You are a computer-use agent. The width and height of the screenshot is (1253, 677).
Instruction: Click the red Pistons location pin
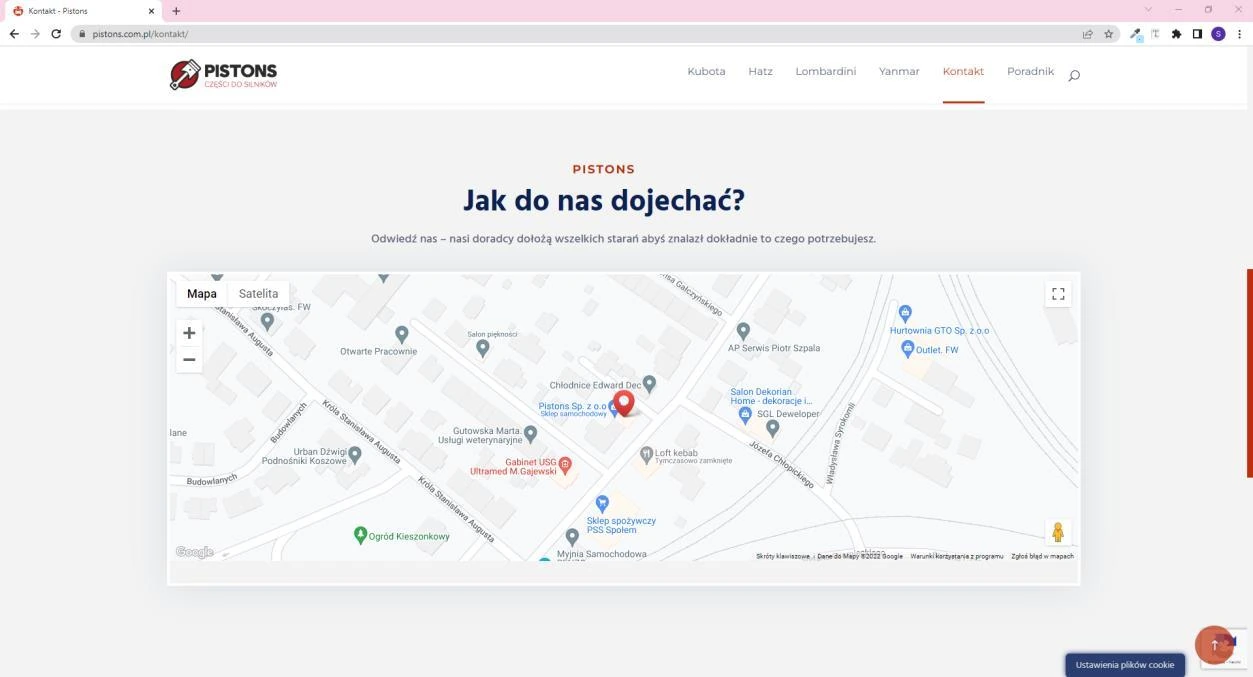(x=624, y=403)
